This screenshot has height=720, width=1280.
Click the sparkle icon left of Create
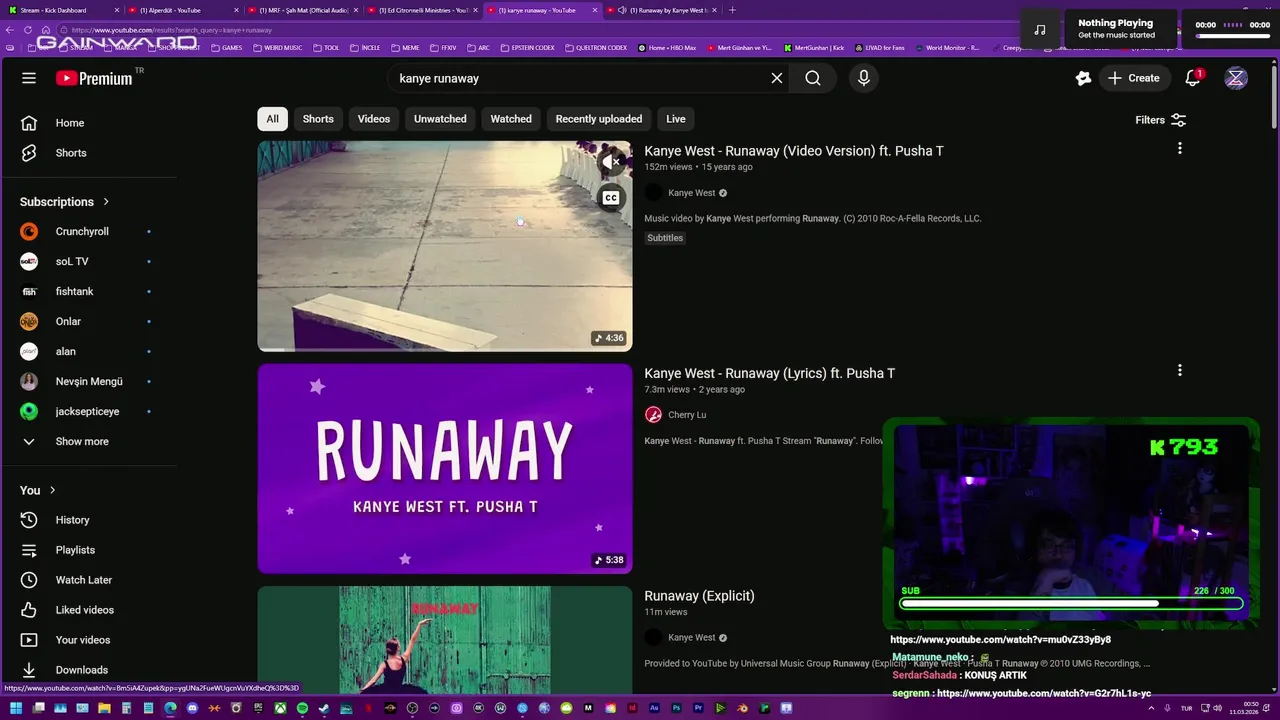click(1083, 78)
